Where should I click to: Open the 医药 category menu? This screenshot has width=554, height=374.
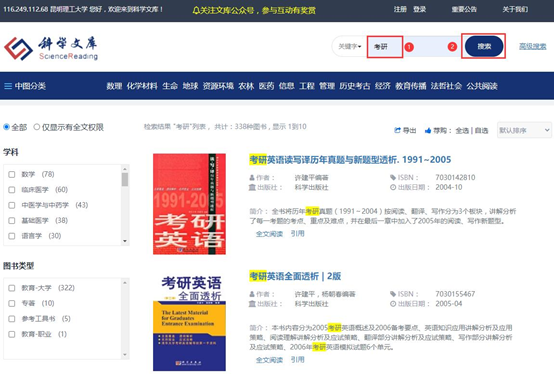tap(266, 86)
